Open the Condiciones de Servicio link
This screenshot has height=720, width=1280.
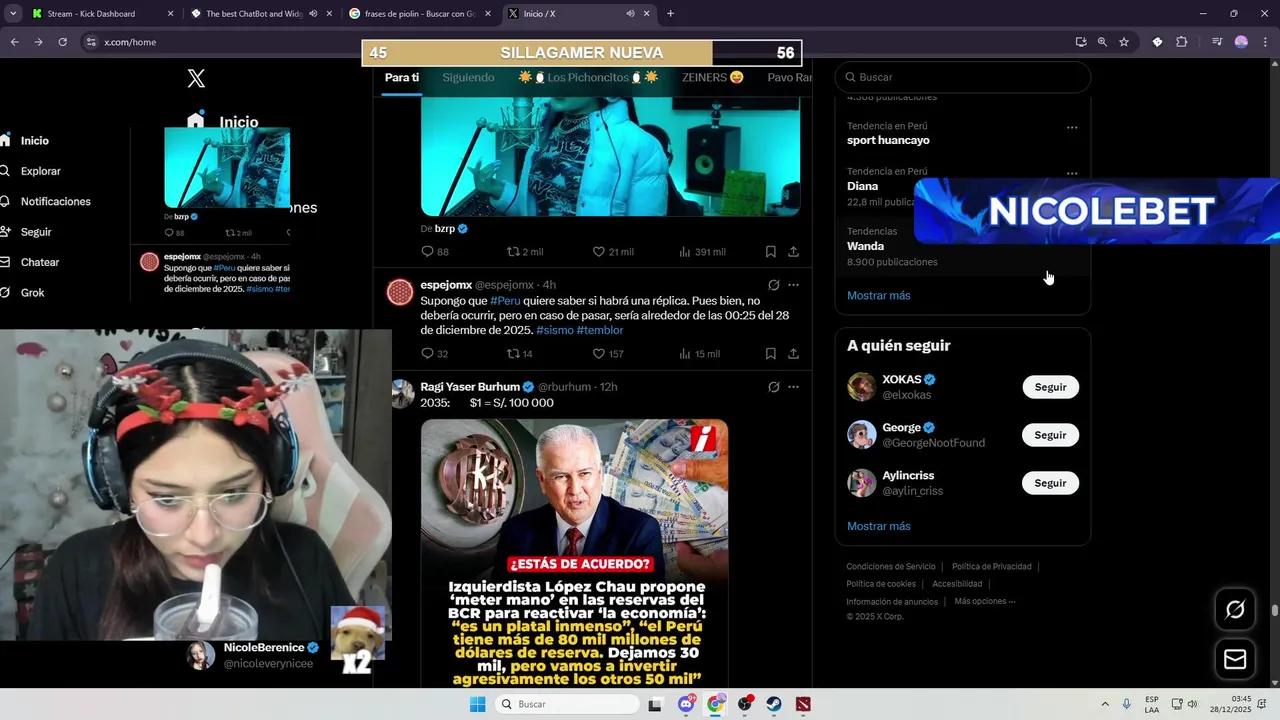tap(891, 567)
